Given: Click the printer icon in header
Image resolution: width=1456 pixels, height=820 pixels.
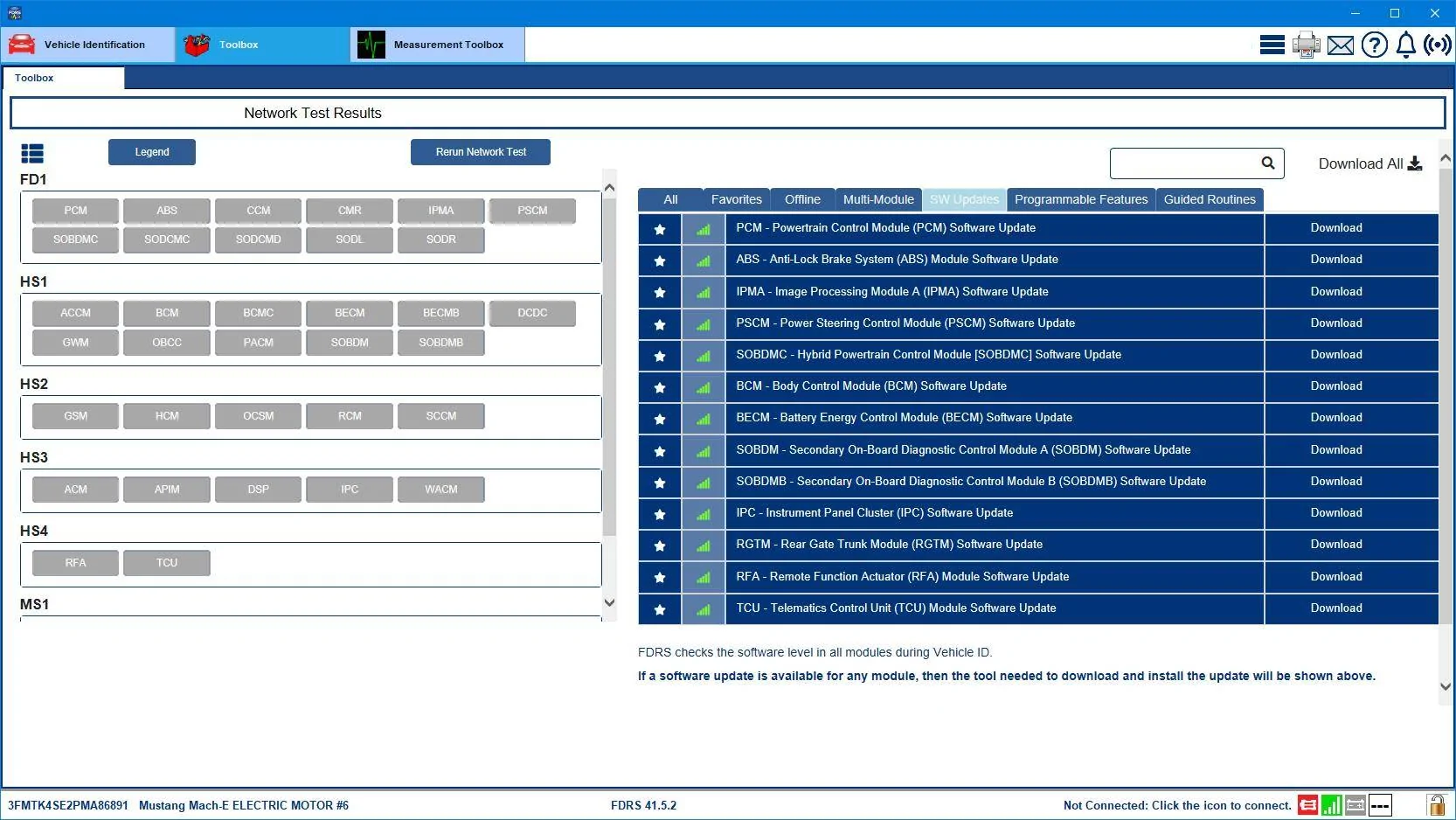Looking at the screenshot, I should [1307, 45].
